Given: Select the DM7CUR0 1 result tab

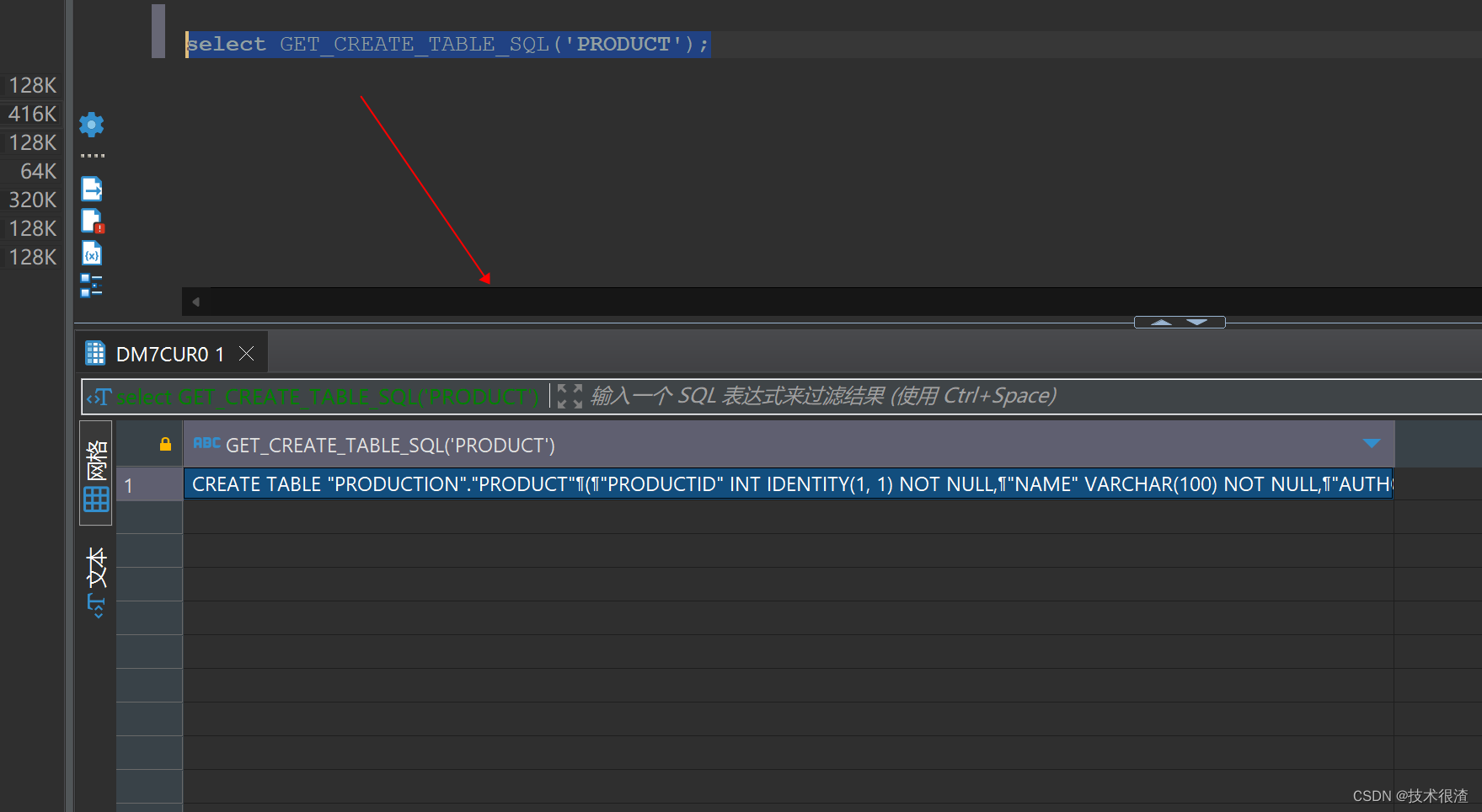Looking at the screenshot, I should click(x=170, y=354).
